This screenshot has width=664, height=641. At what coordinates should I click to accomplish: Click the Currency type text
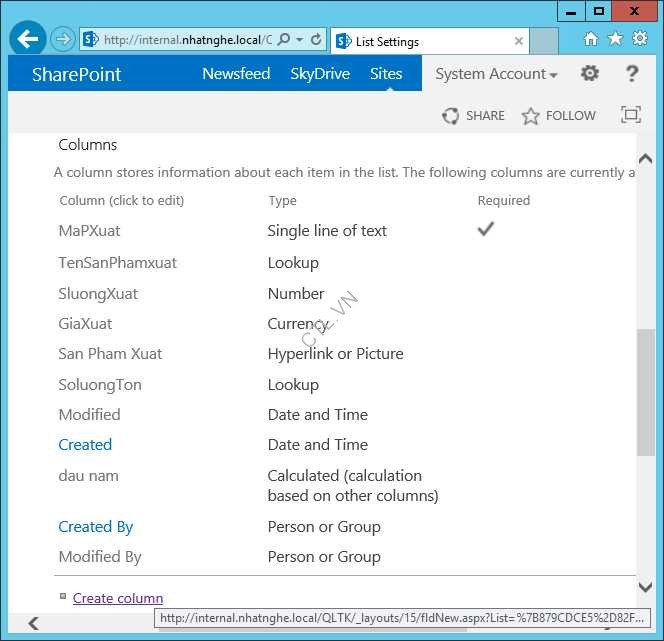(298, 324)
